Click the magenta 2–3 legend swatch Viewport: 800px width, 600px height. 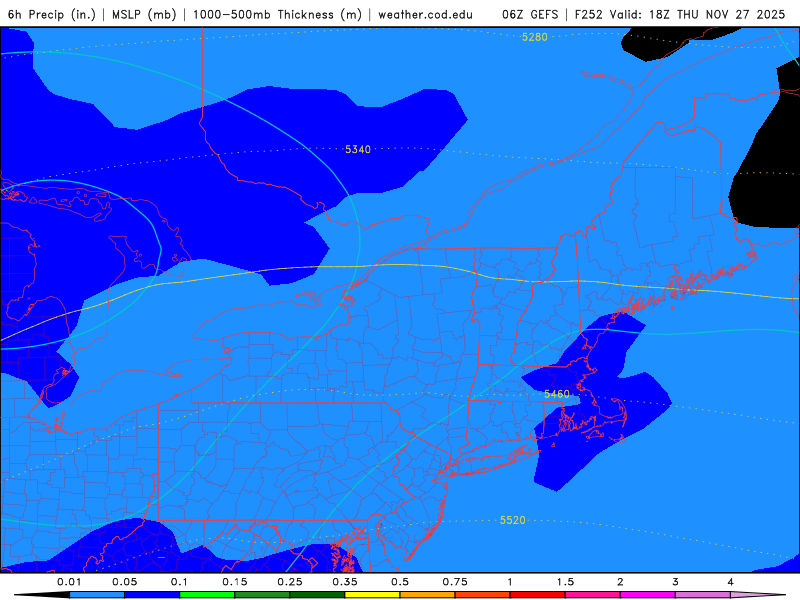[648, 595]
